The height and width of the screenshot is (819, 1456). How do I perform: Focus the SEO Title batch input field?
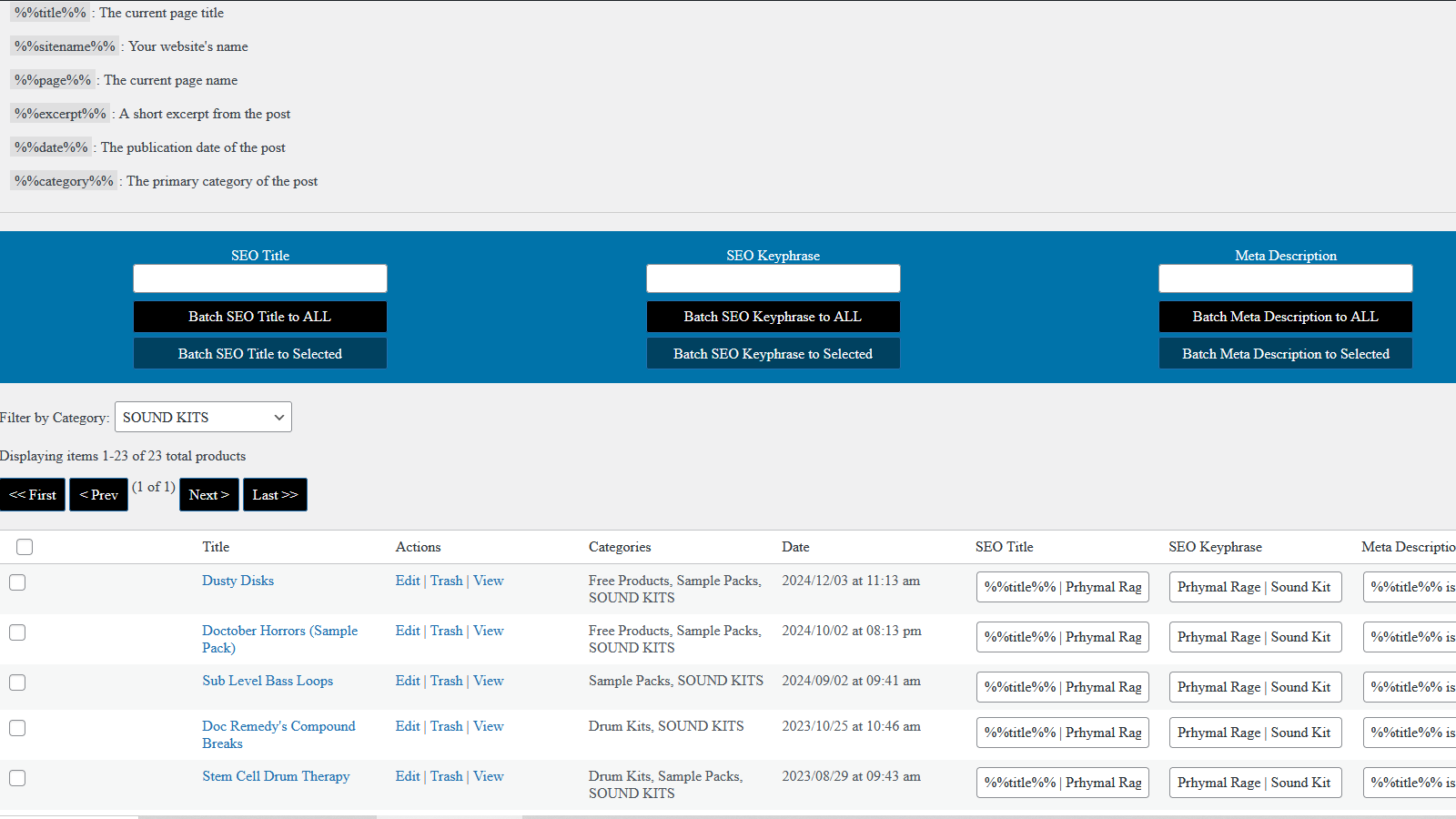point(259,278)
